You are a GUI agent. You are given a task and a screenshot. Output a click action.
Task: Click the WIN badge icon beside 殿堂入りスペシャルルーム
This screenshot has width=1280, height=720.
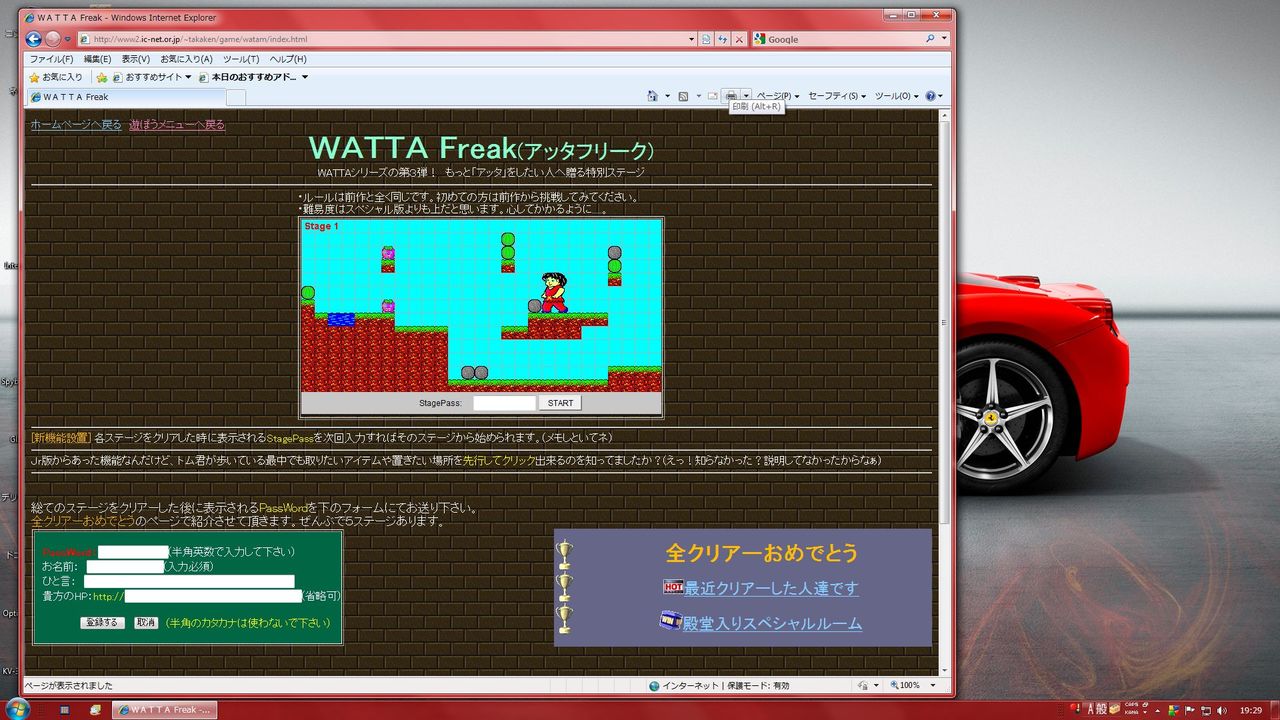[x=670, y=621]
